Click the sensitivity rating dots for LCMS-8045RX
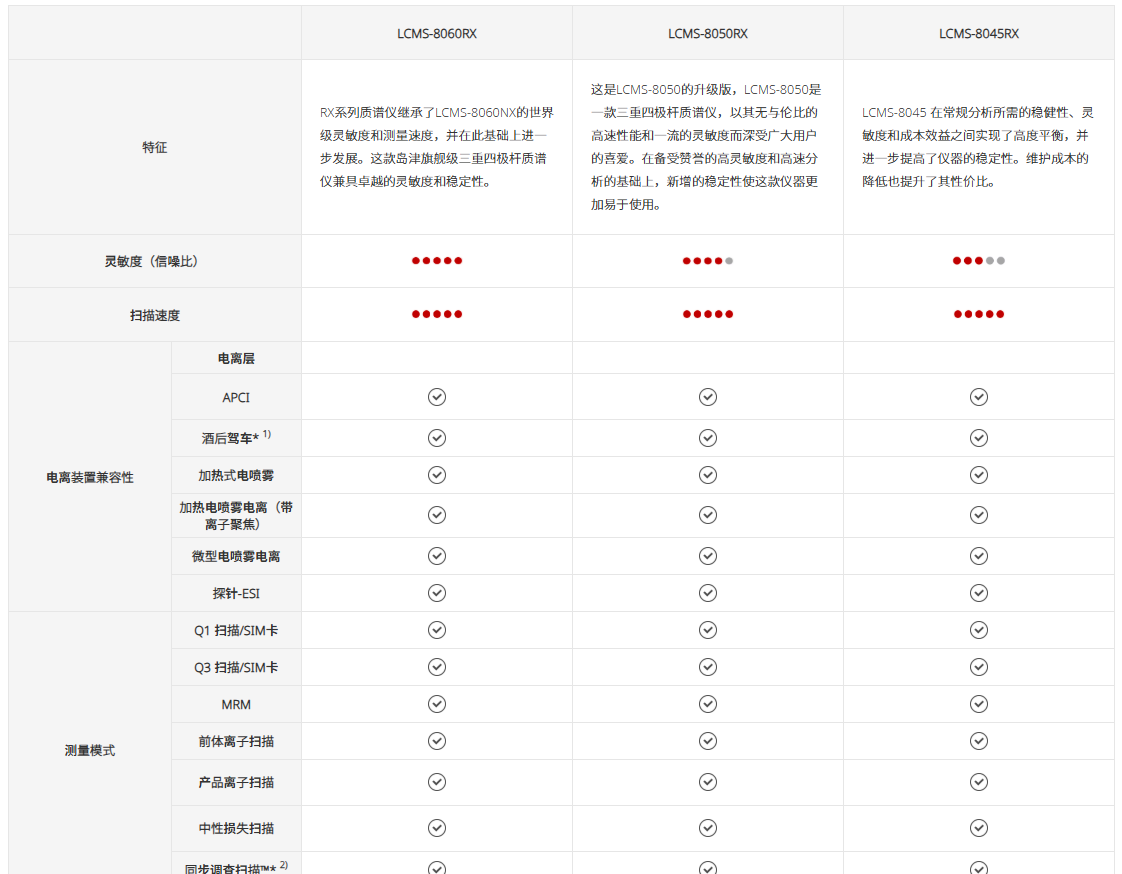1122x874 pixels. (978, 261)
